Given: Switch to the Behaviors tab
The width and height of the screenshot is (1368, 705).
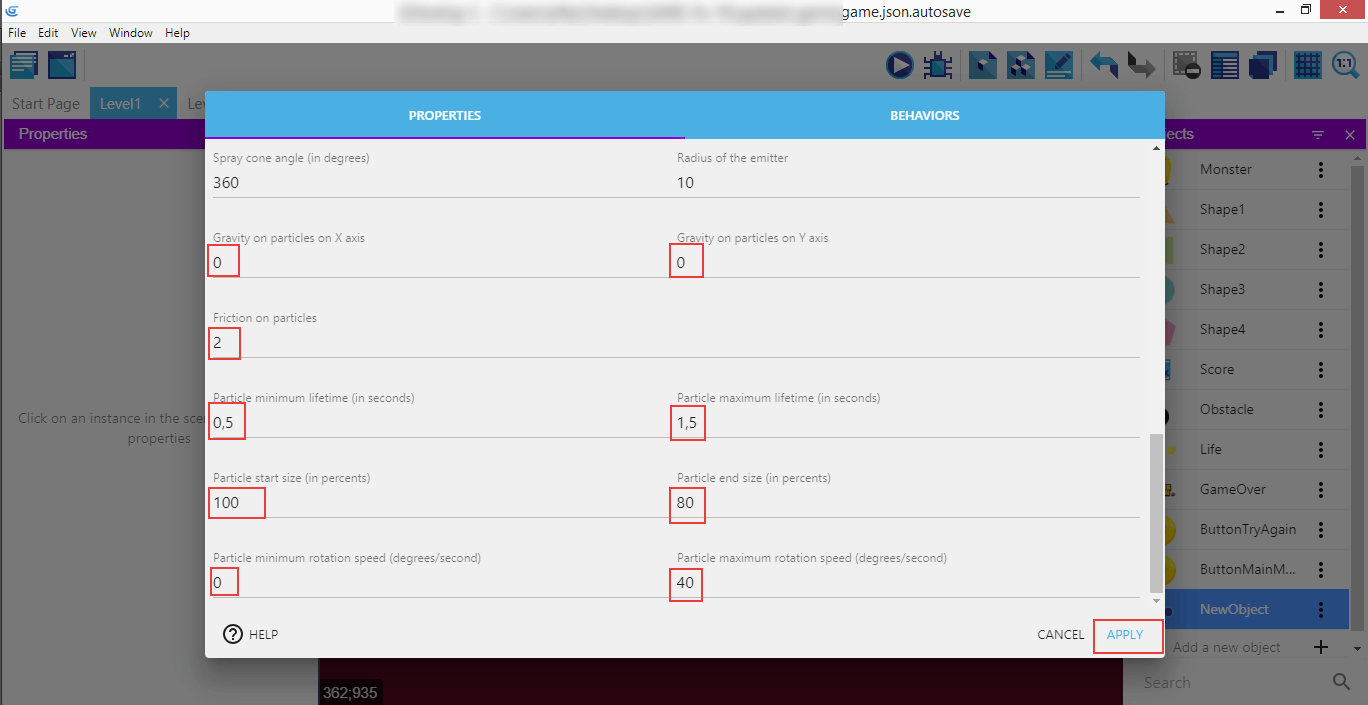Looking at the screenshot, I should [924, 116].
